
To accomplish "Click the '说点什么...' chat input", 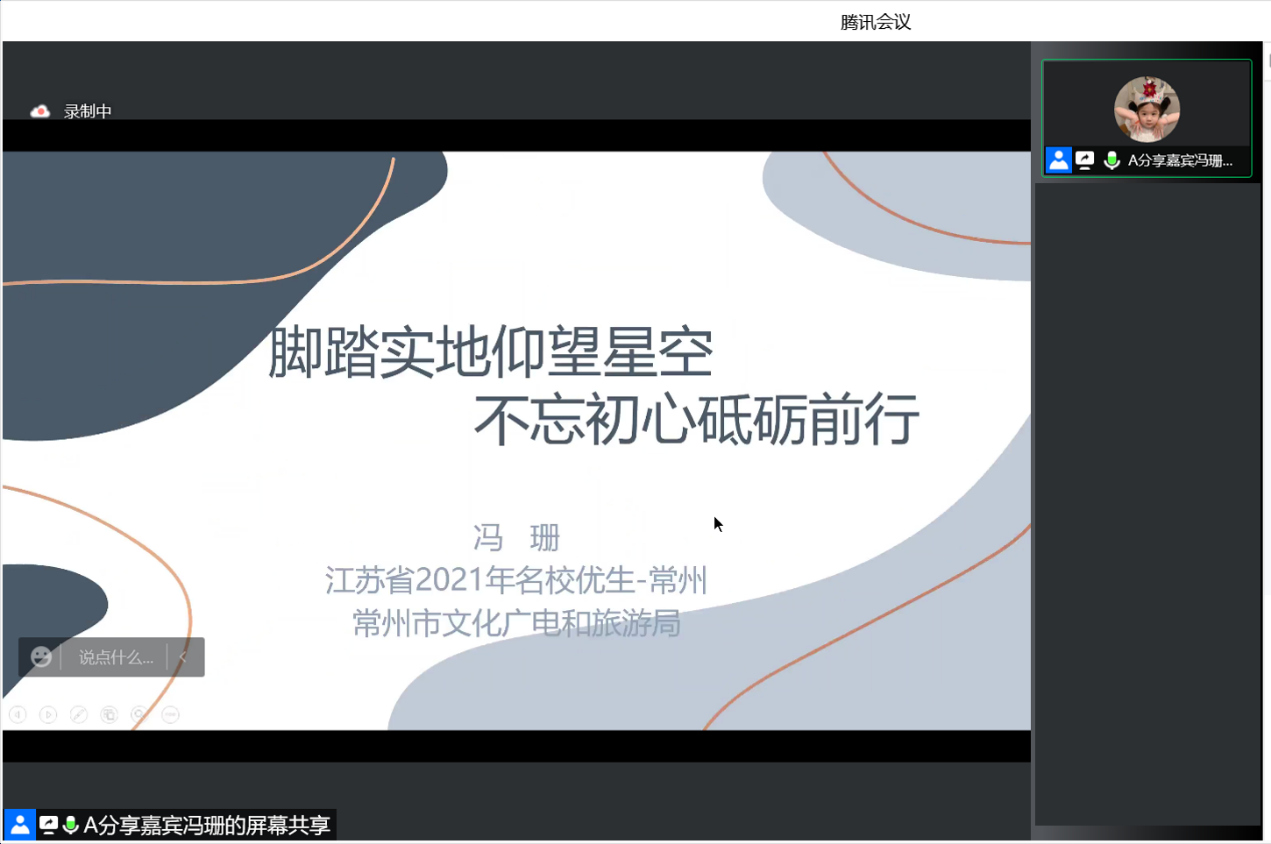I will click(x=116, y=657).
